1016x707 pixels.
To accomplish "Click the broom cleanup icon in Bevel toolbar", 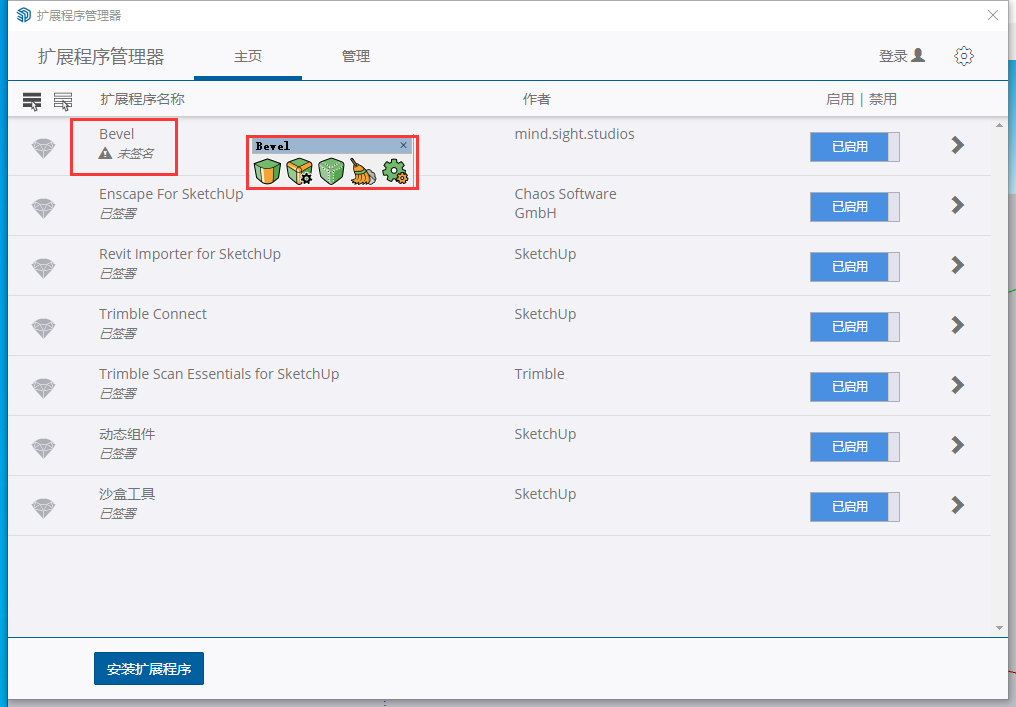I will (x=363, y=172).
